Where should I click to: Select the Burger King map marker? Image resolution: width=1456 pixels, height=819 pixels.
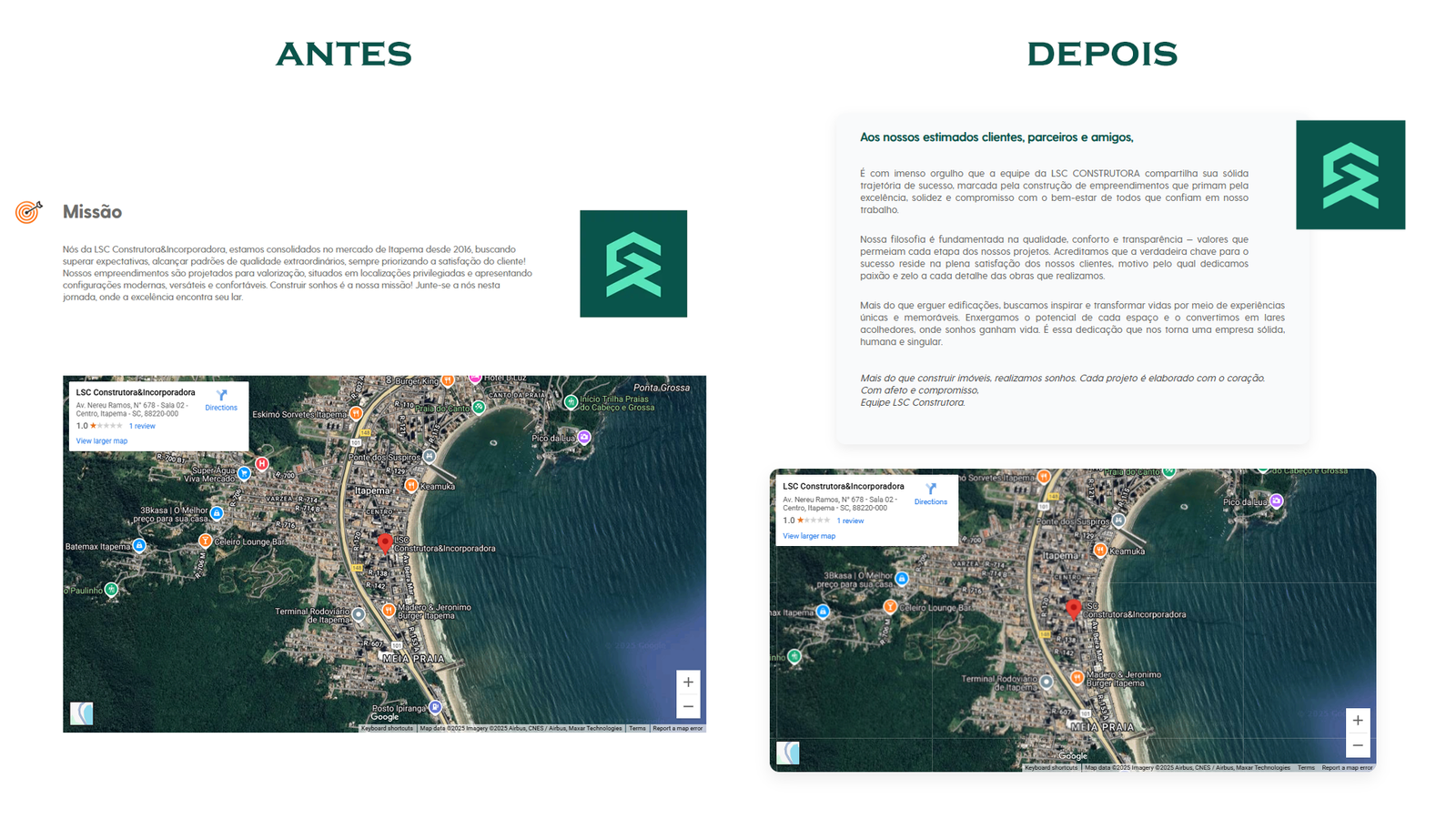pyautogui.click(x=448, y=380)
